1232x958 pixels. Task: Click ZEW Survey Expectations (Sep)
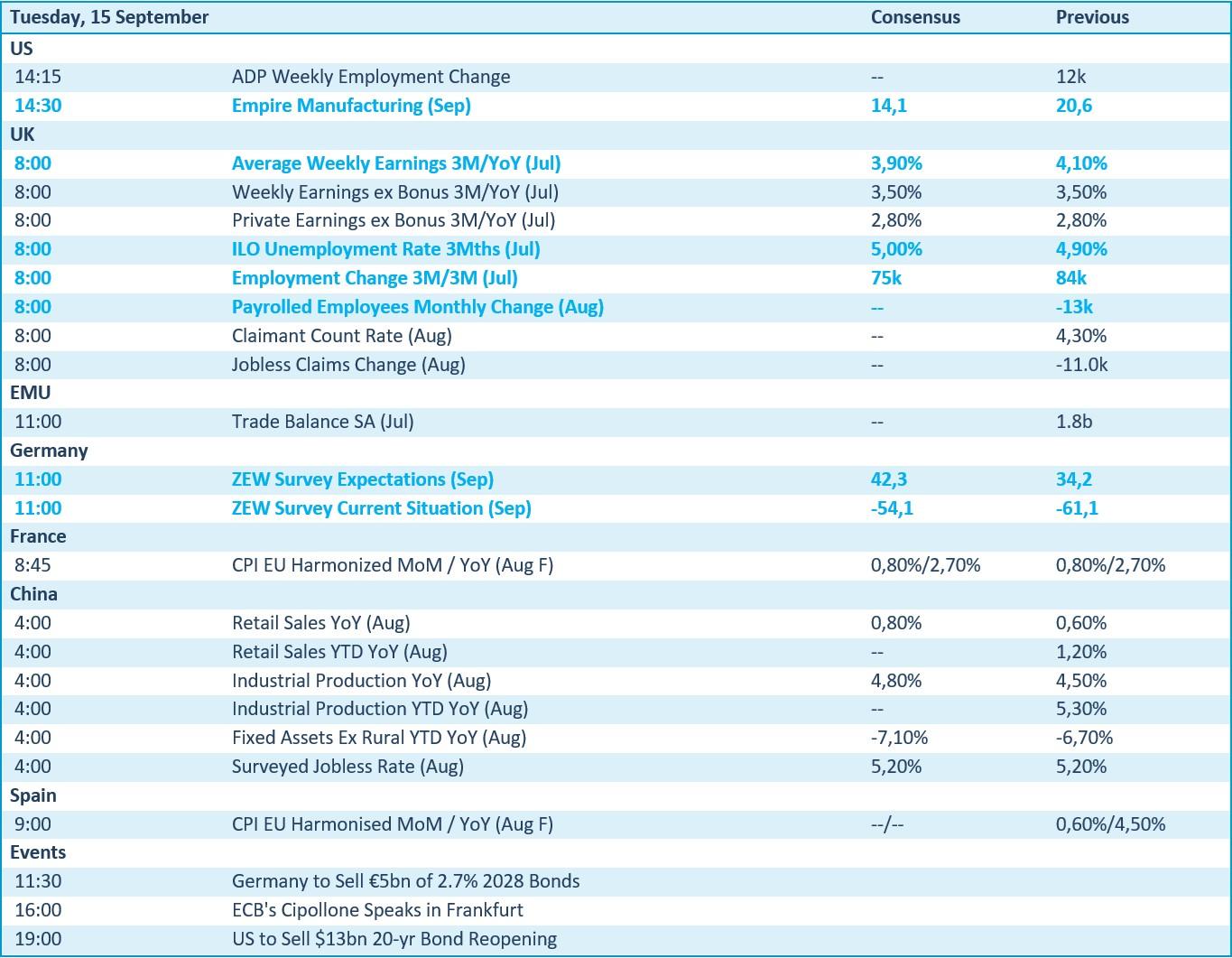[363, 479]
